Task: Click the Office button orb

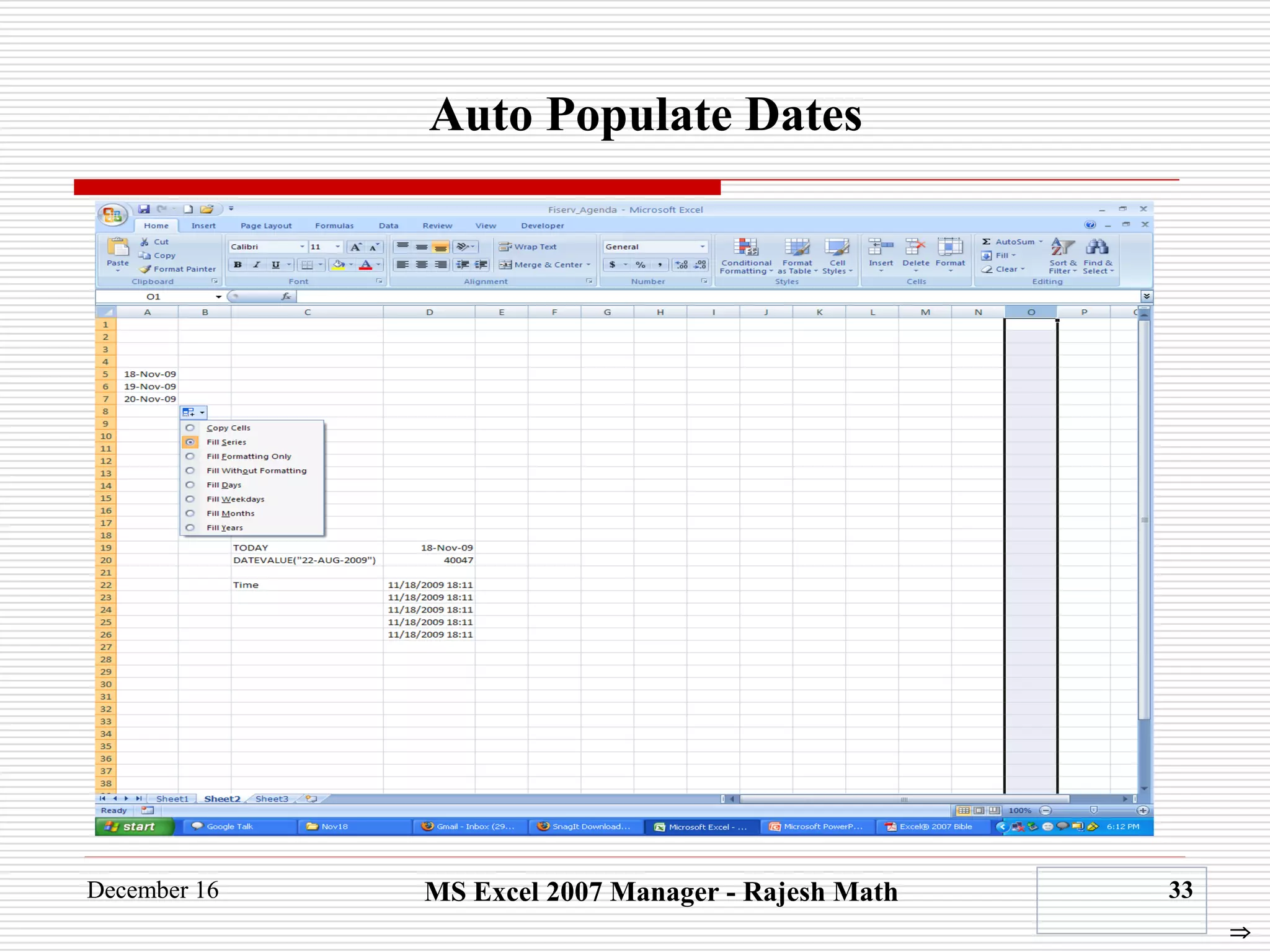Action: coord(112,215)
